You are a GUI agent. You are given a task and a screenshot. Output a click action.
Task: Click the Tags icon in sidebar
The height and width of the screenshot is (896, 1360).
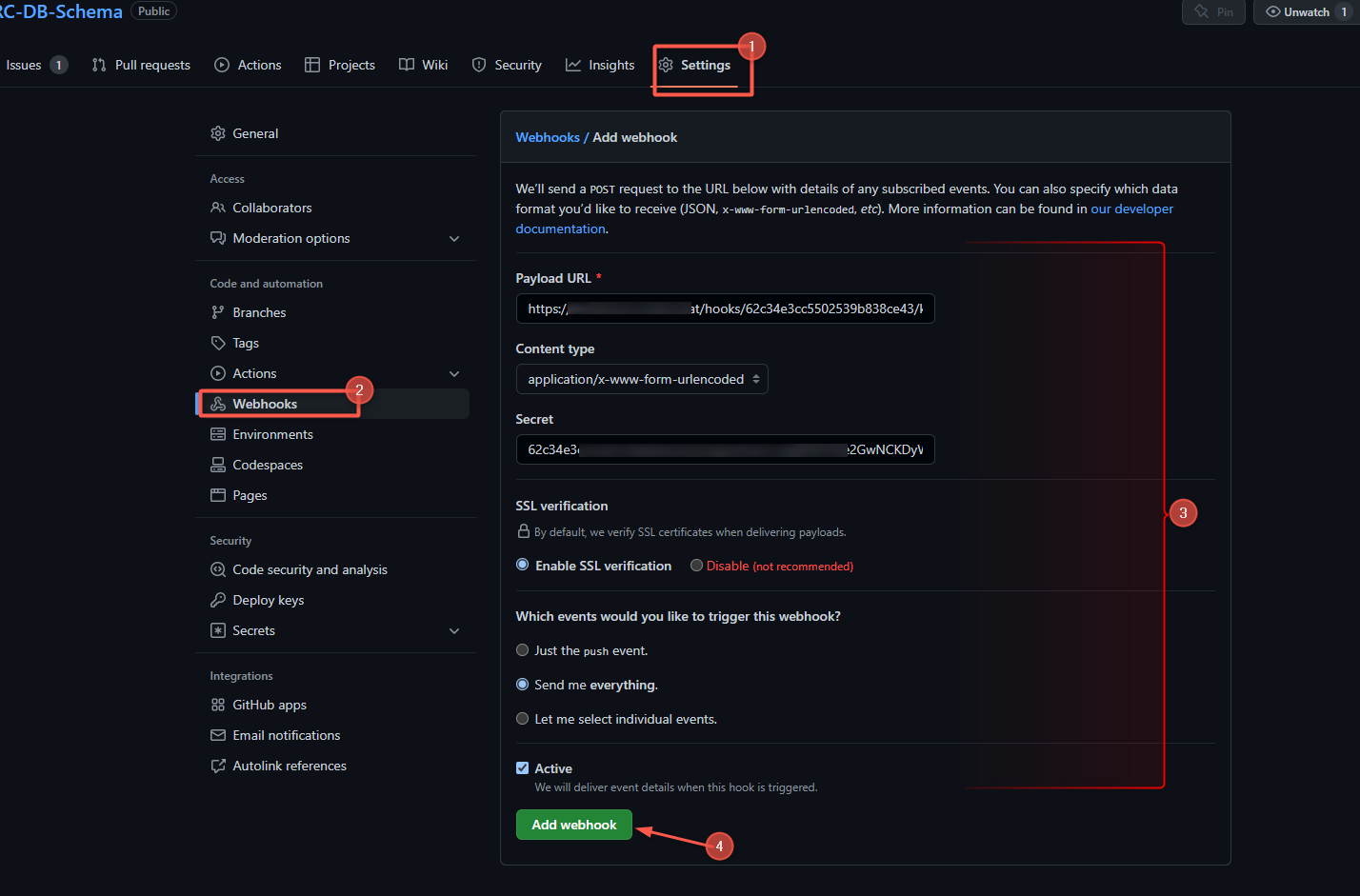(218, 343)
